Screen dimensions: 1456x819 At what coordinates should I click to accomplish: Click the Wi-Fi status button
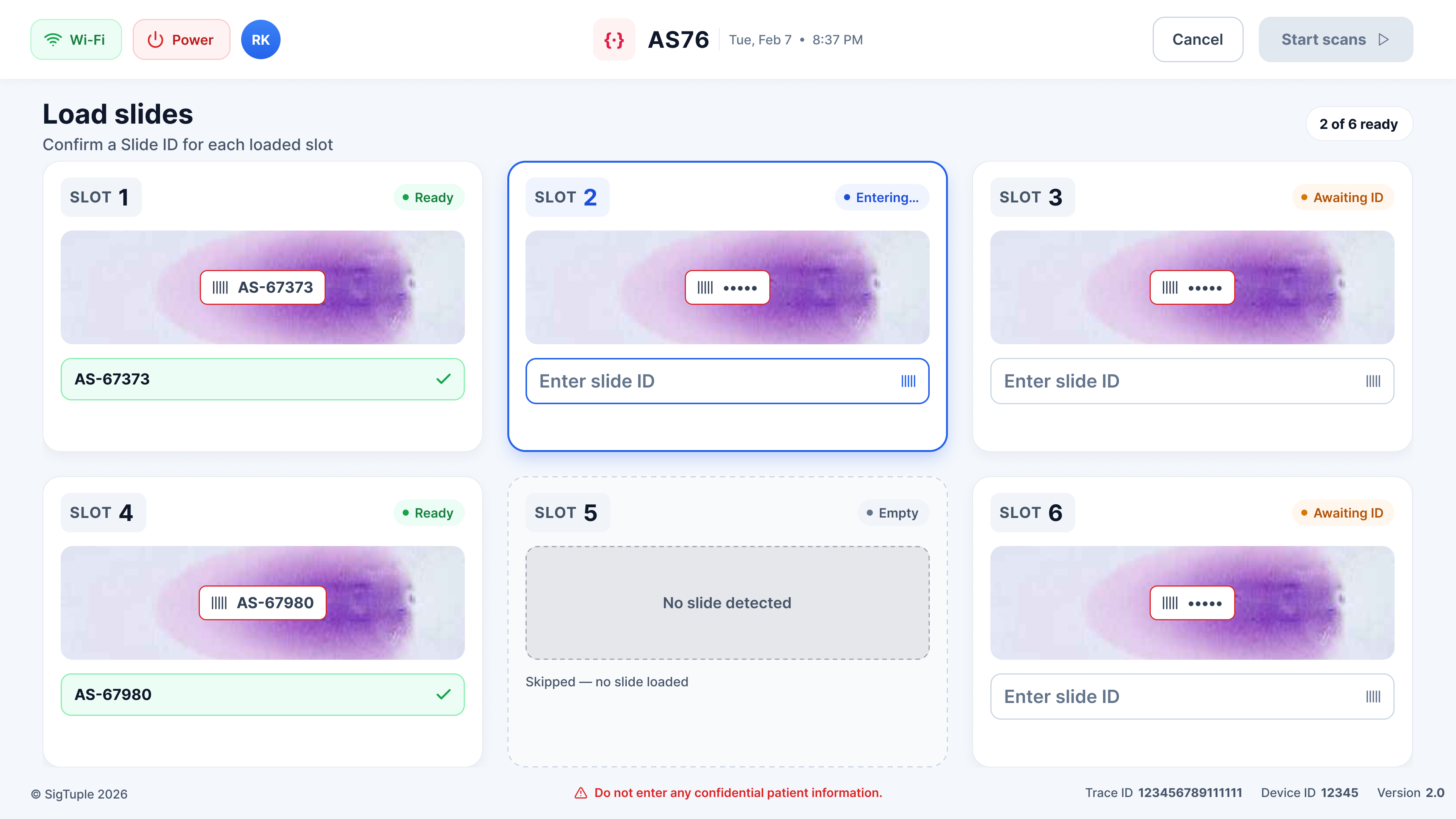[x=76, y=39]
